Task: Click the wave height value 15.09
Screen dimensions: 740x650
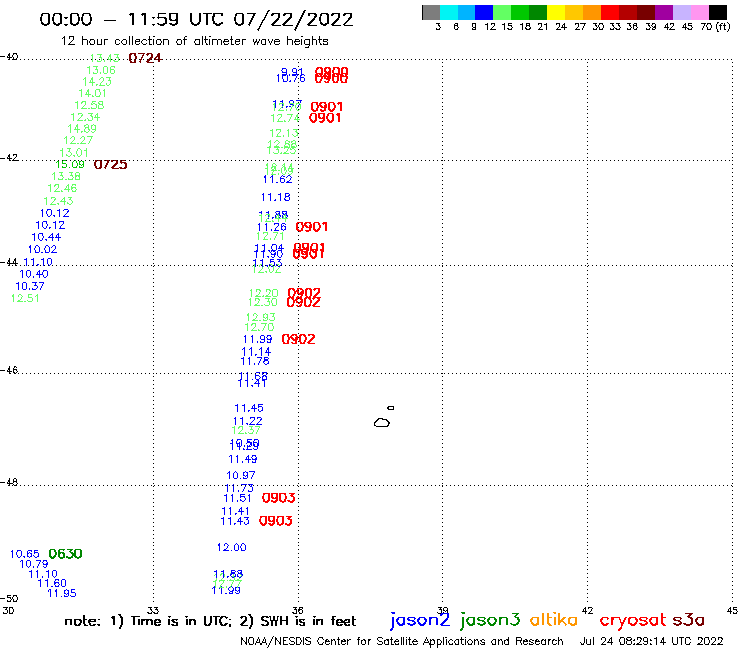Action: click(70, 164)
